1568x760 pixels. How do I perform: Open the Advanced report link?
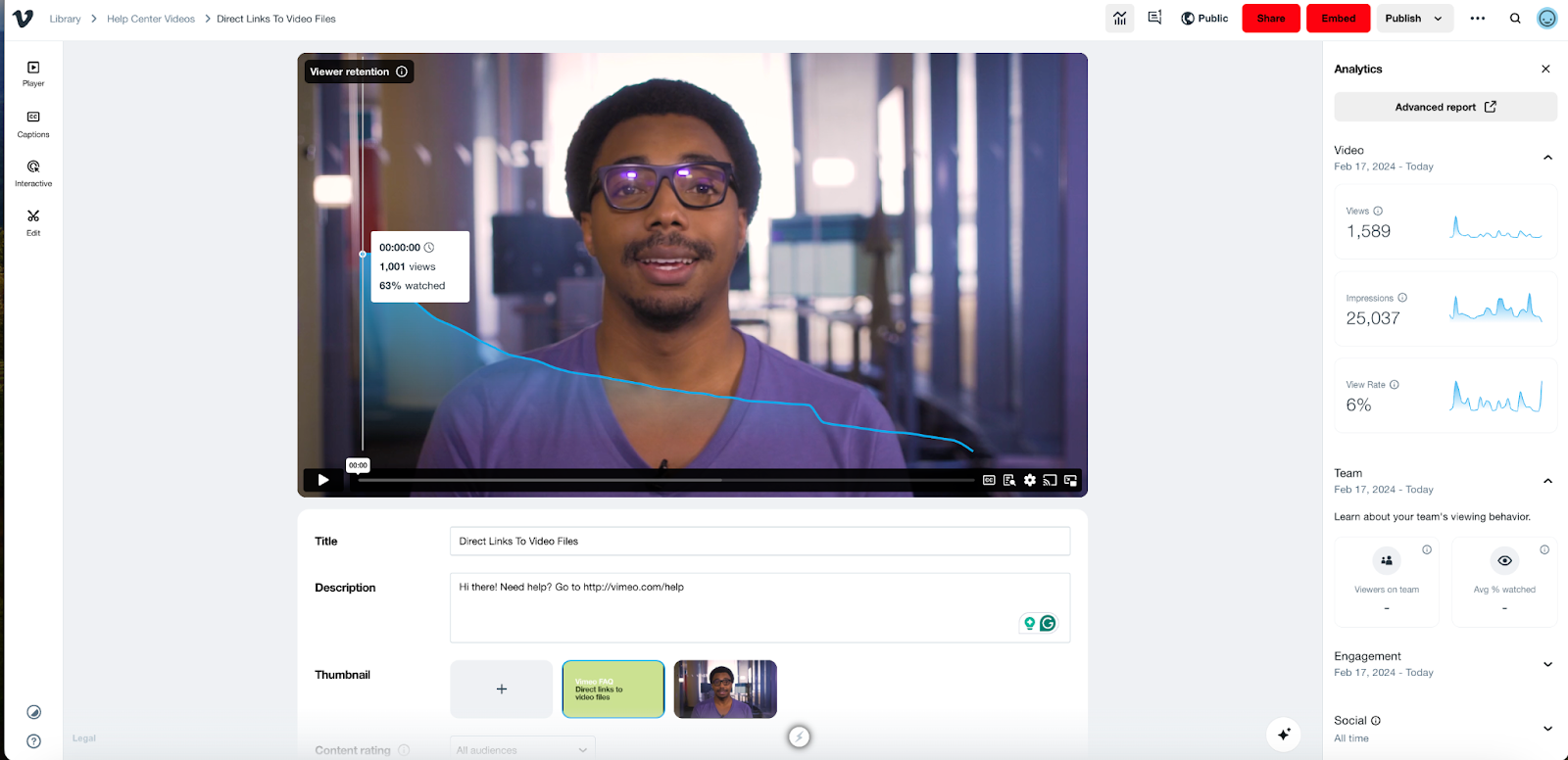click(1445, 107)
